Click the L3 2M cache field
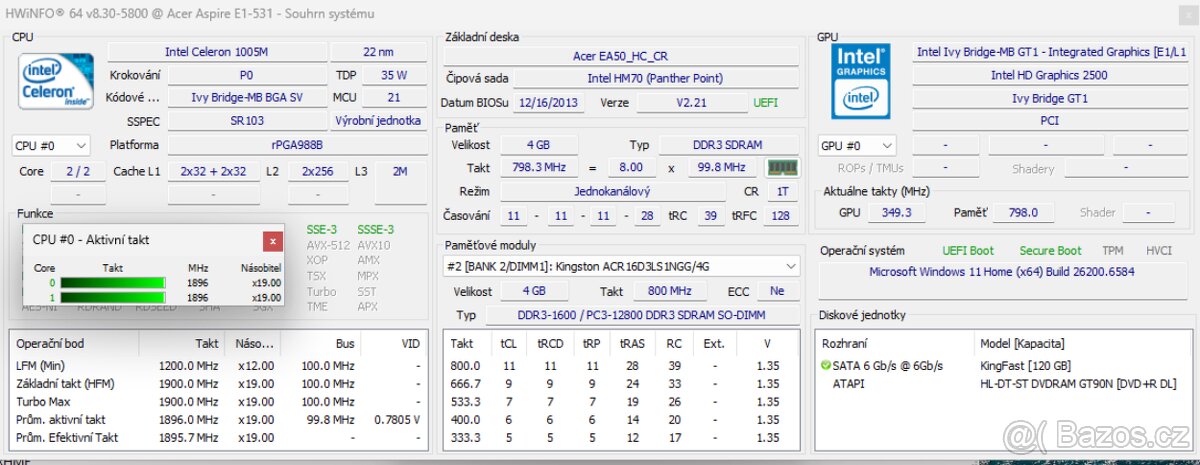 click(400, 171)
